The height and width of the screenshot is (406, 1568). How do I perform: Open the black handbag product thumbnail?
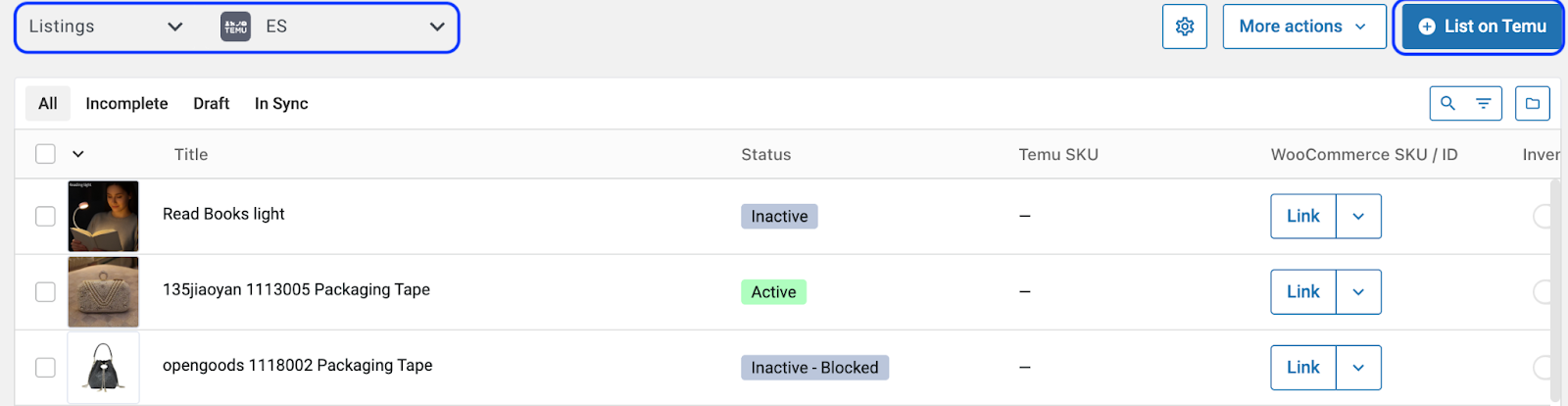point(103,367)
